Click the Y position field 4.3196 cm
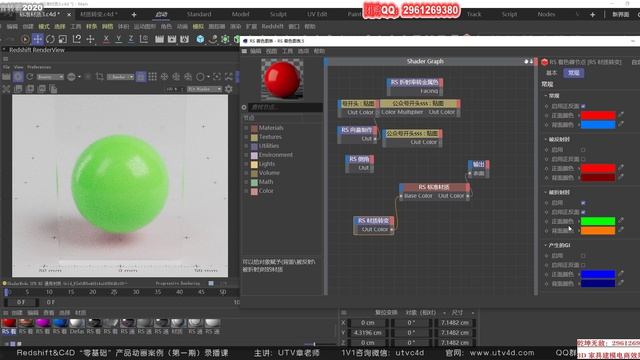The height and width of the screenshot is (360, 640). tap(367, 333)
